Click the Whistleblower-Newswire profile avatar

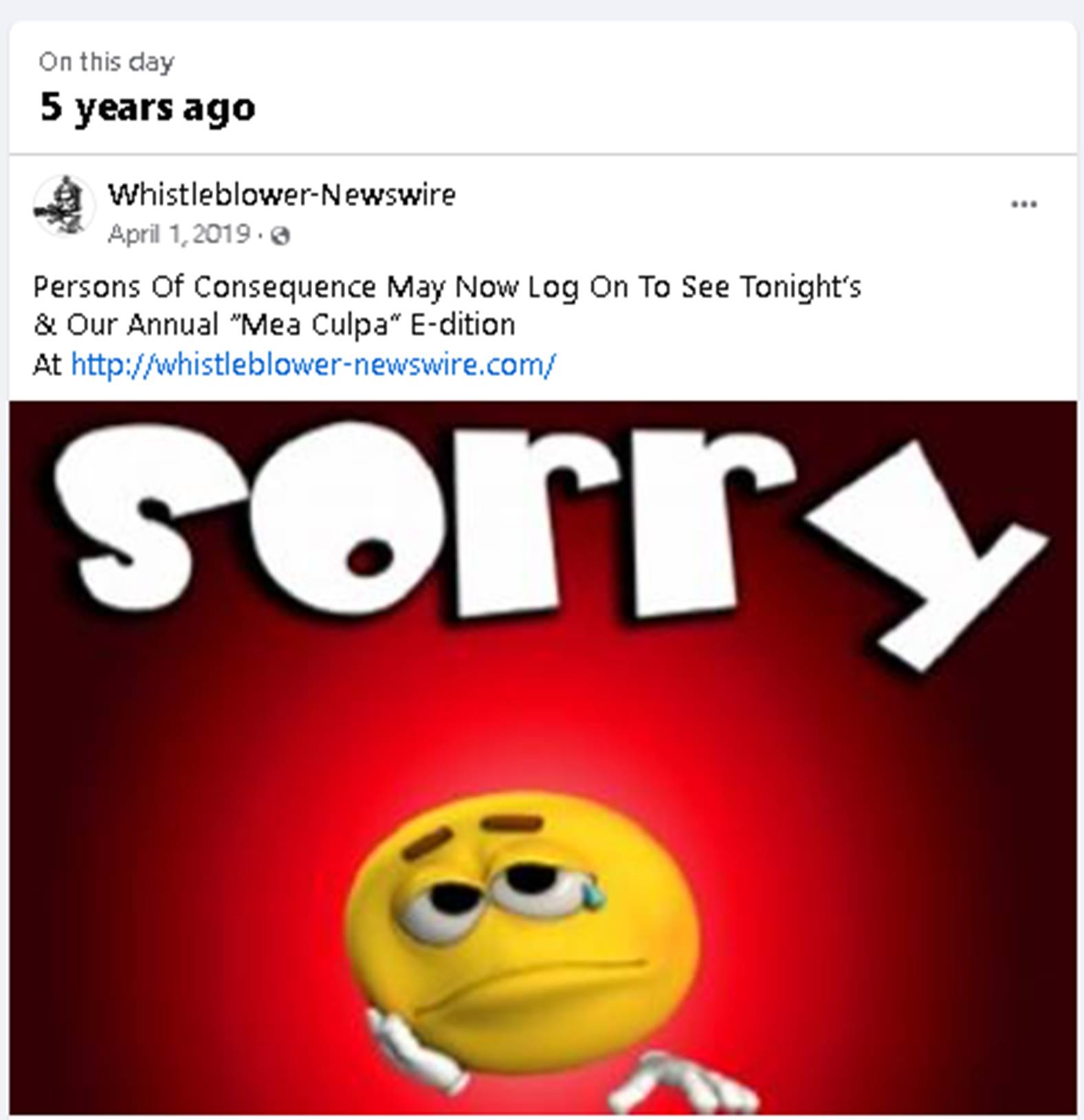64,206
